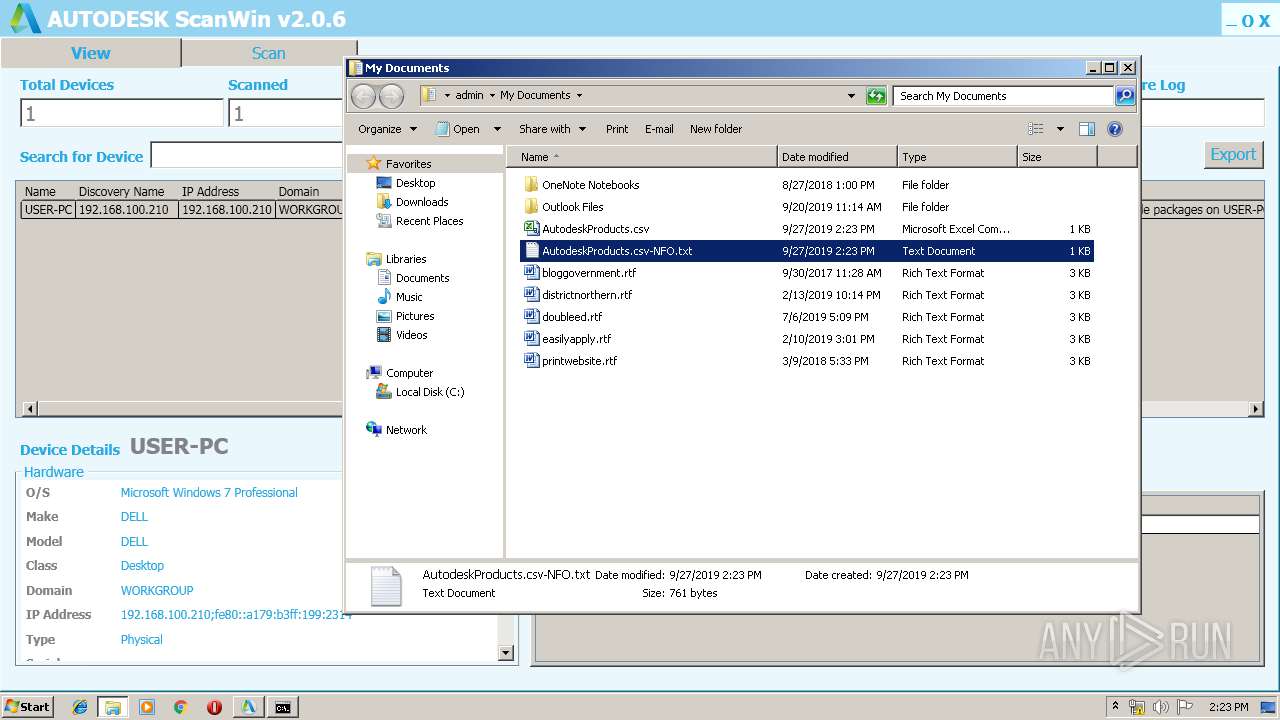This screenshot has height=720, width=1280.
Task: Click the Print toolbar button
Action: 617,129
